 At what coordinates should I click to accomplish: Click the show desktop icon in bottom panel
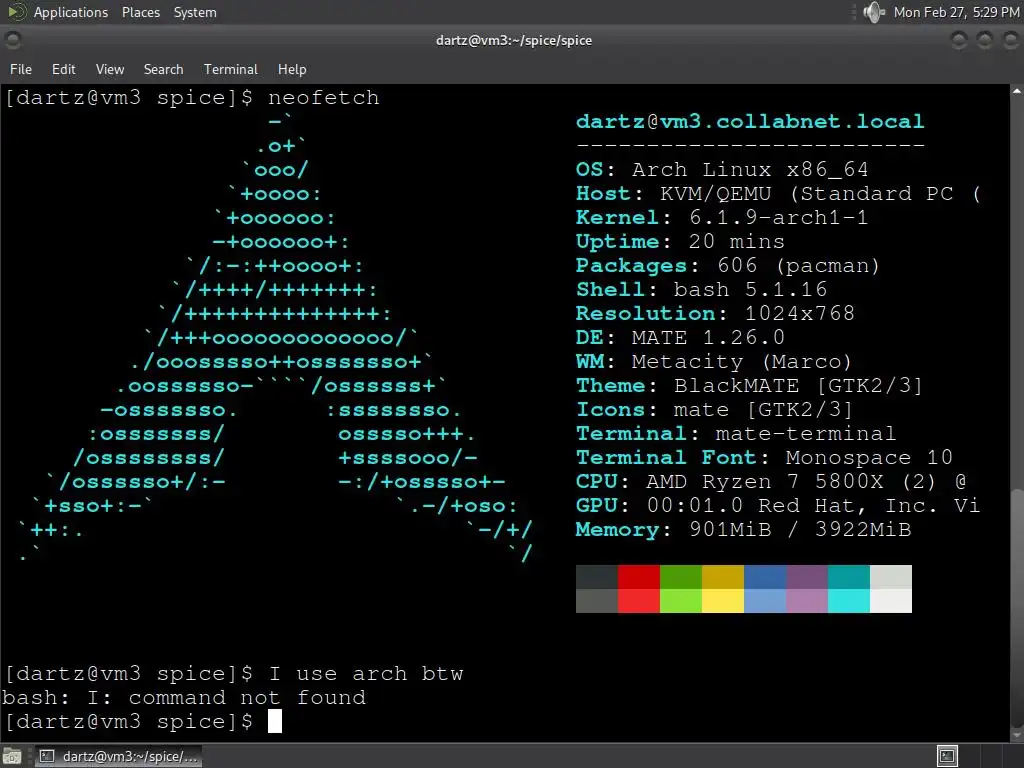pyautogui.click(x=12, y=756)
